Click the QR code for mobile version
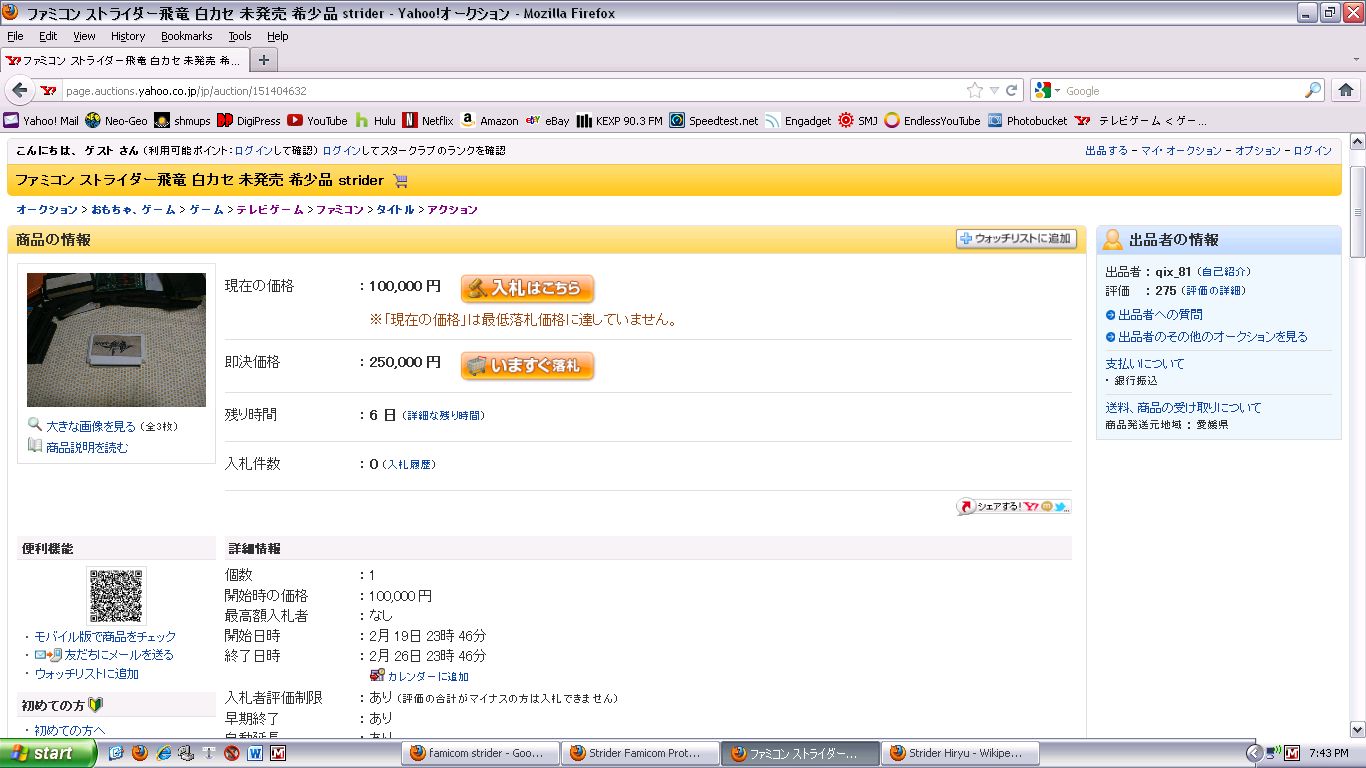Screen dimensions: 1366x768 [x=116, y=596]
